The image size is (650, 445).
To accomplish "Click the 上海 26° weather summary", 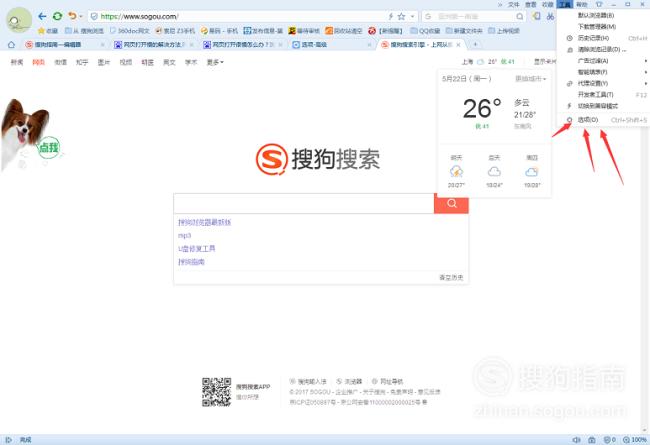I will pos(488,62).
